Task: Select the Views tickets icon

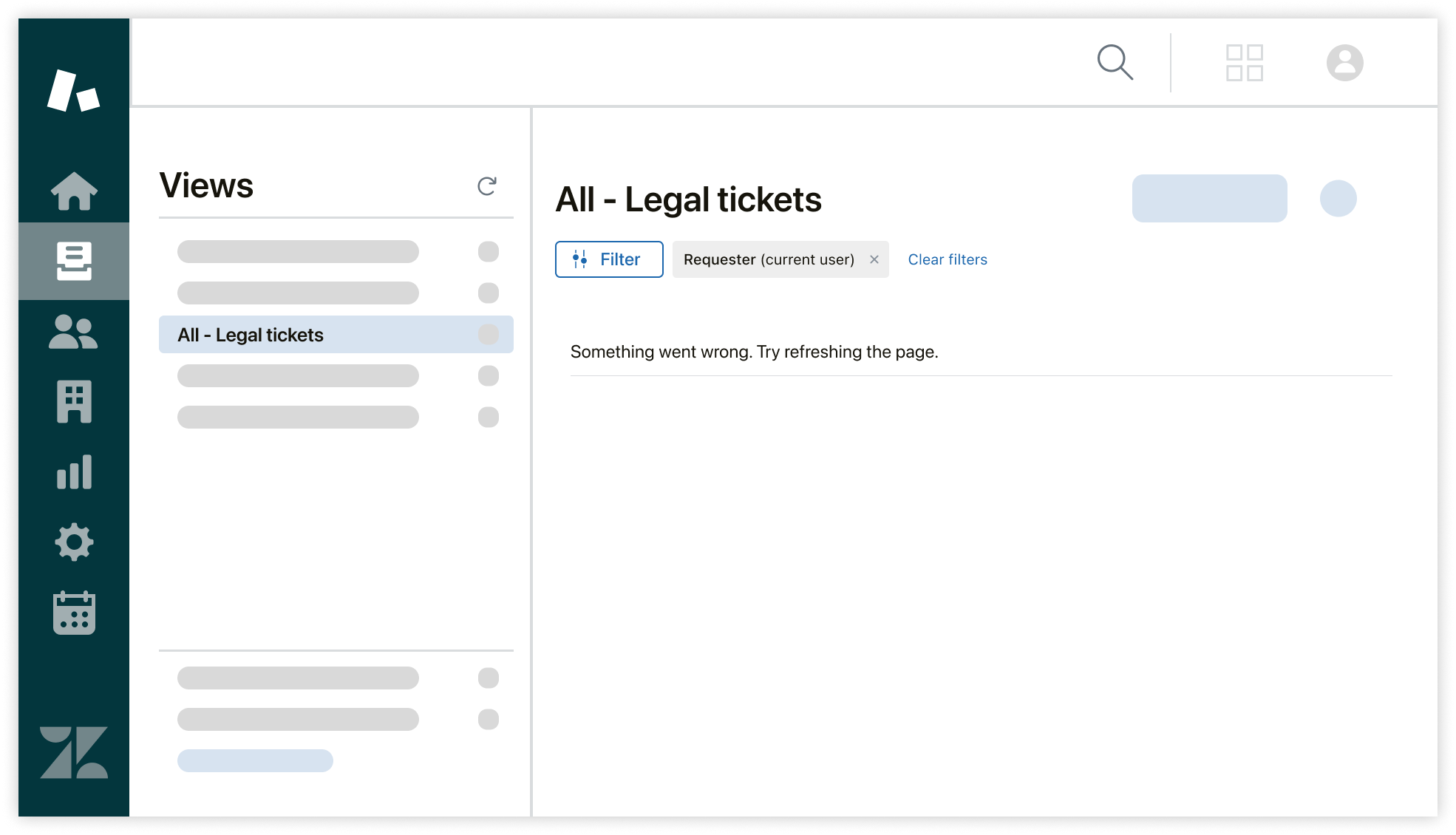Action: click(74, 261)
